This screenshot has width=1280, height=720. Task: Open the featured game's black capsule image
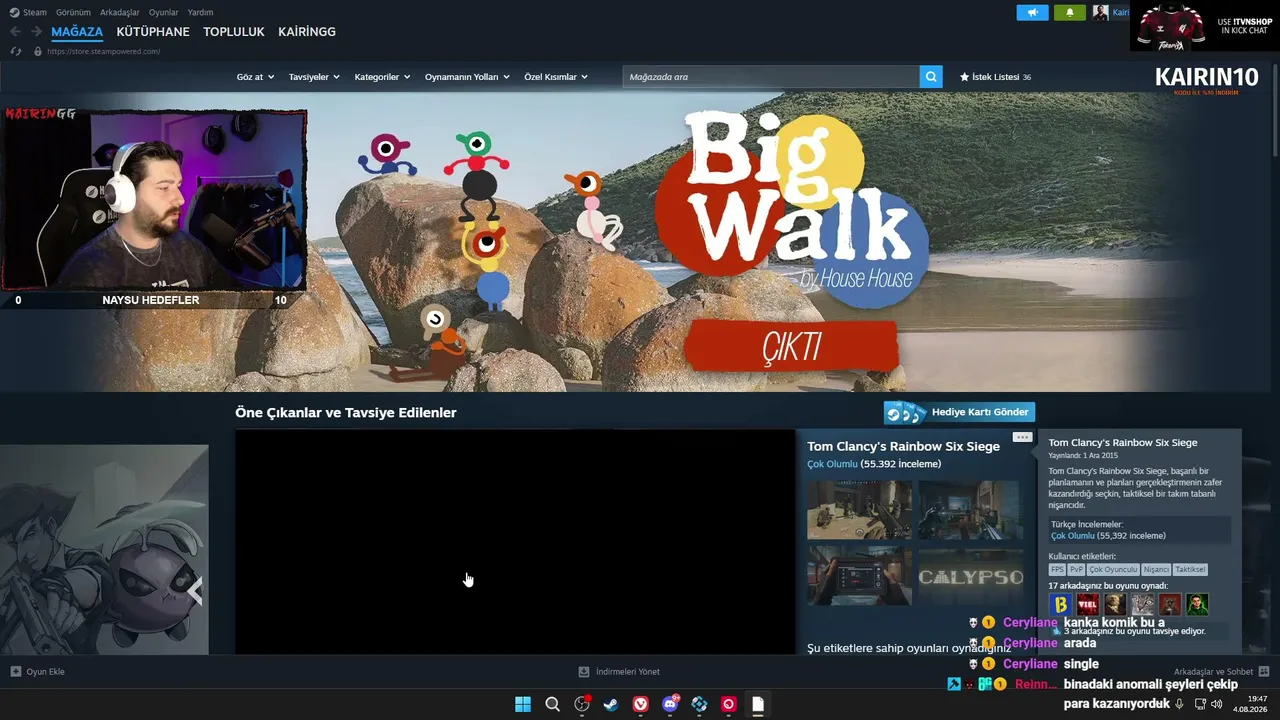click(515, 542)
